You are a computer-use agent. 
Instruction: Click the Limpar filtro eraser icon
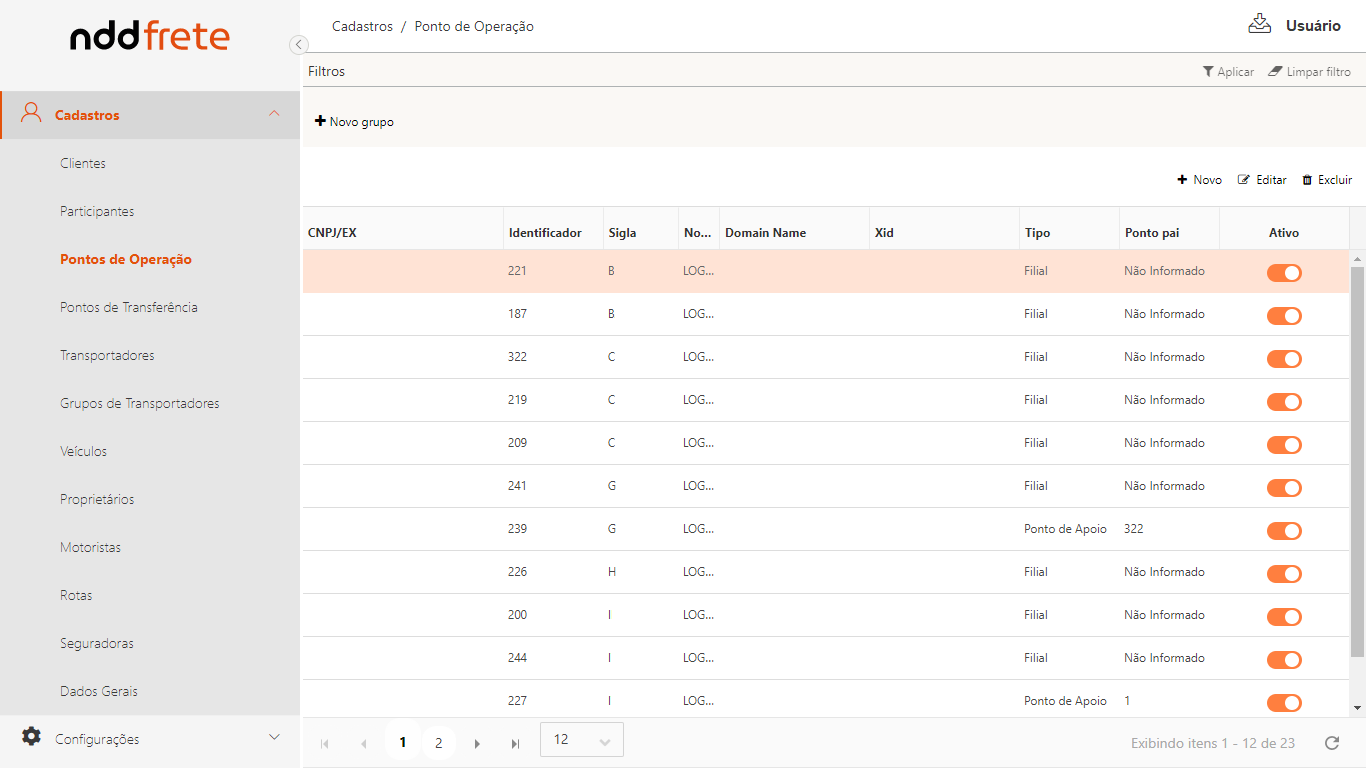[x=1275, y=72]
